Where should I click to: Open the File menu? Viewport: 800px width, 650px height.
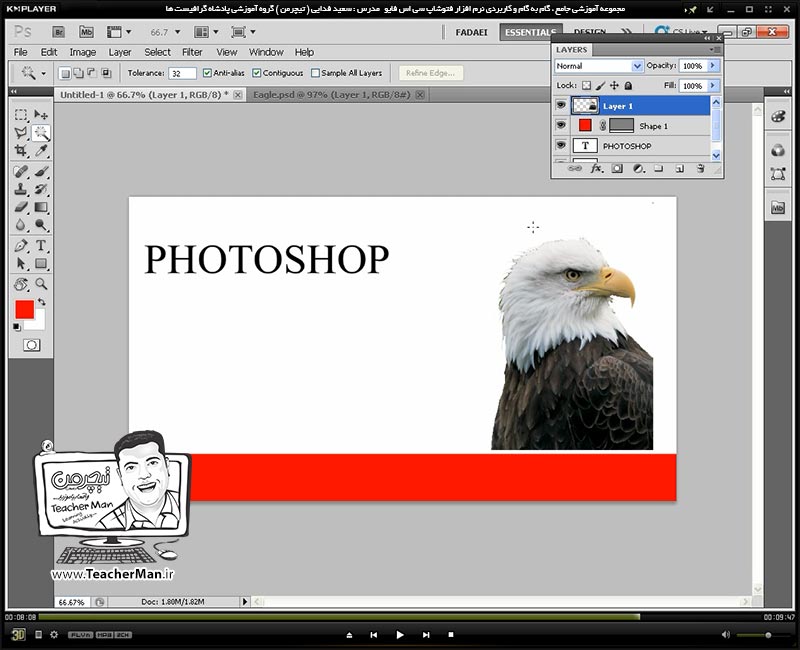pos(20,52)
